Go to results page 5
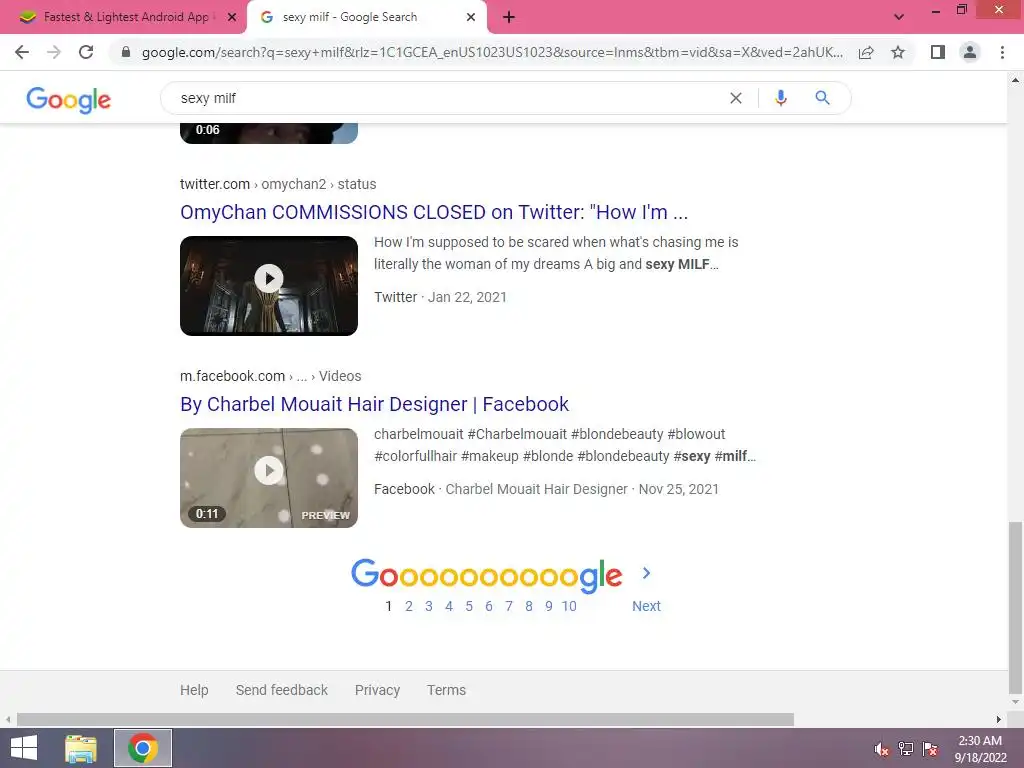 (x=469, y=606)
